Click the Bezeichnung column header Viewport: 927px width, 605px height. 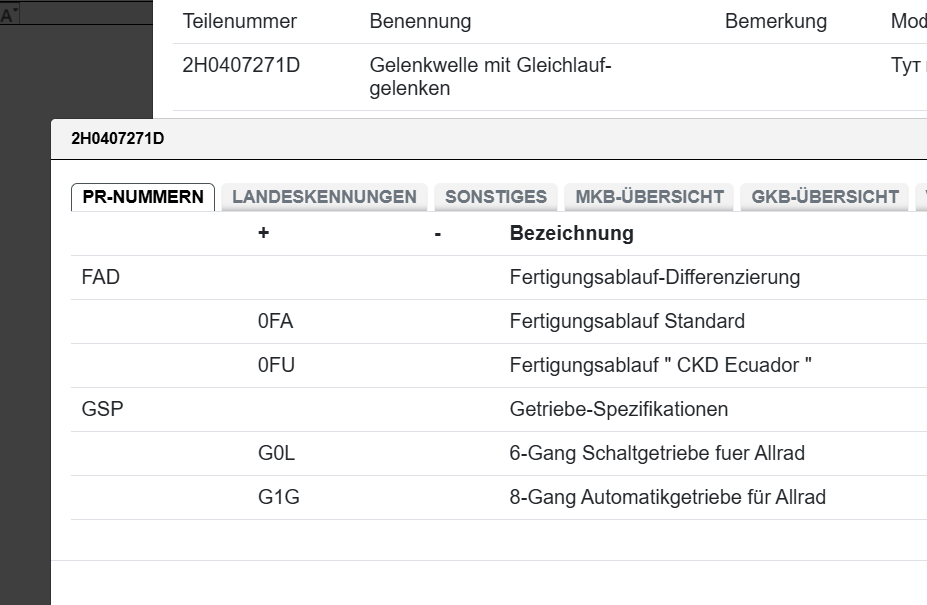point(571,233)
